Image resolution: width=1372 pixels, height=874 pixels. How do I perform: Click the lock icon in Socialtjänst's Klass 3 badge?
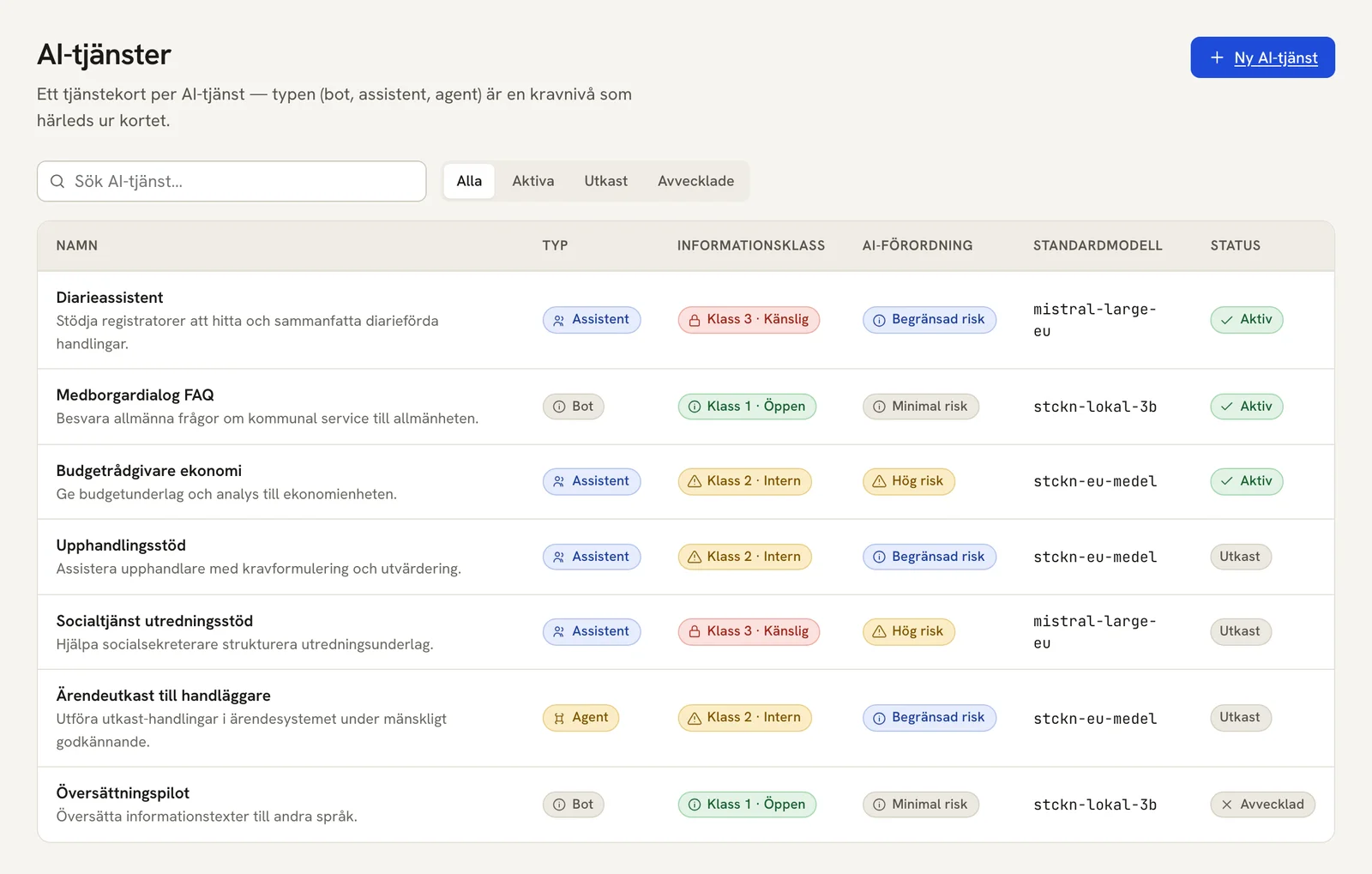point(694,631)
